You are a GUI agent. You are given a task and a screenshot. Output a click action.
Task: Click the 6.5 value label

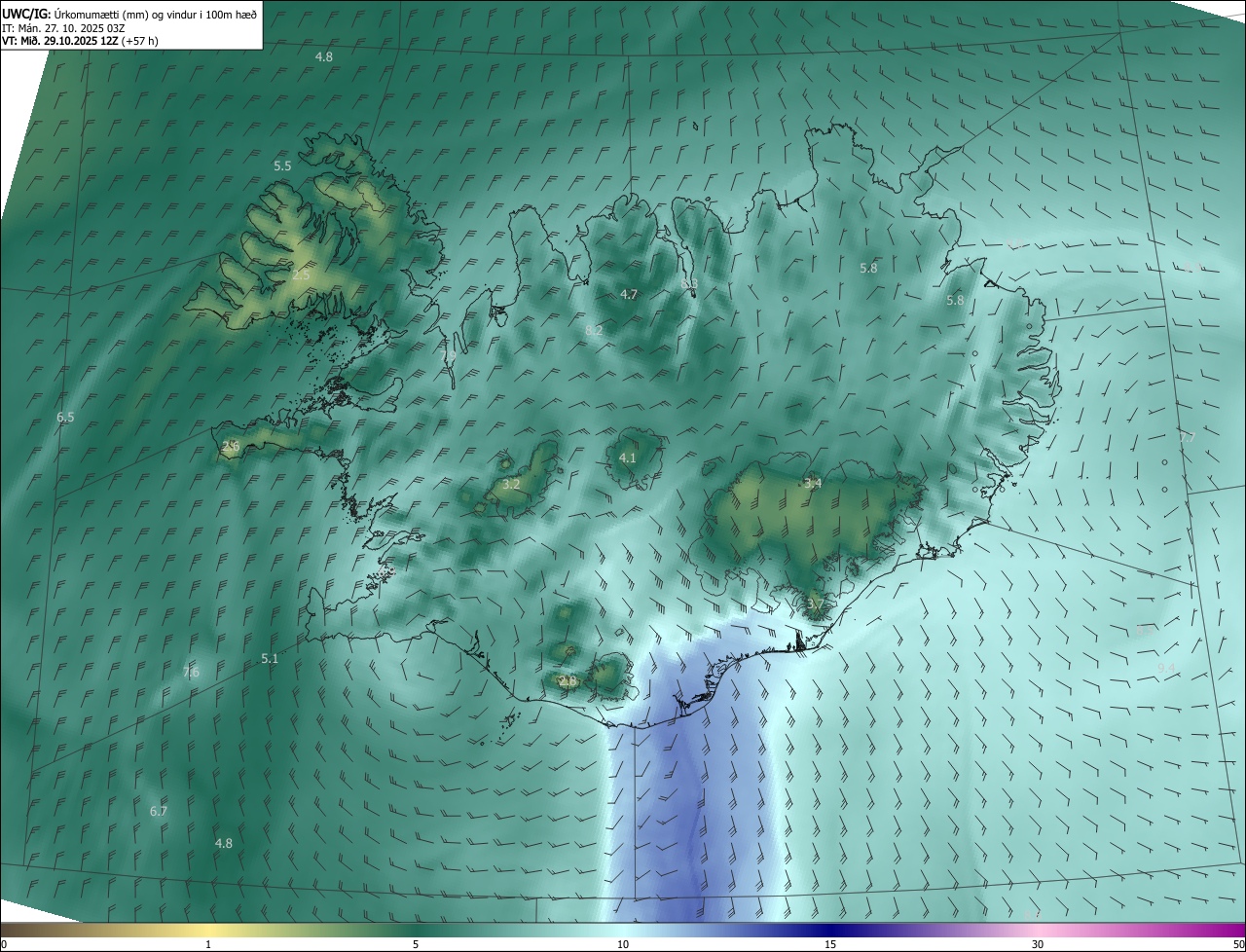(65, 417)
